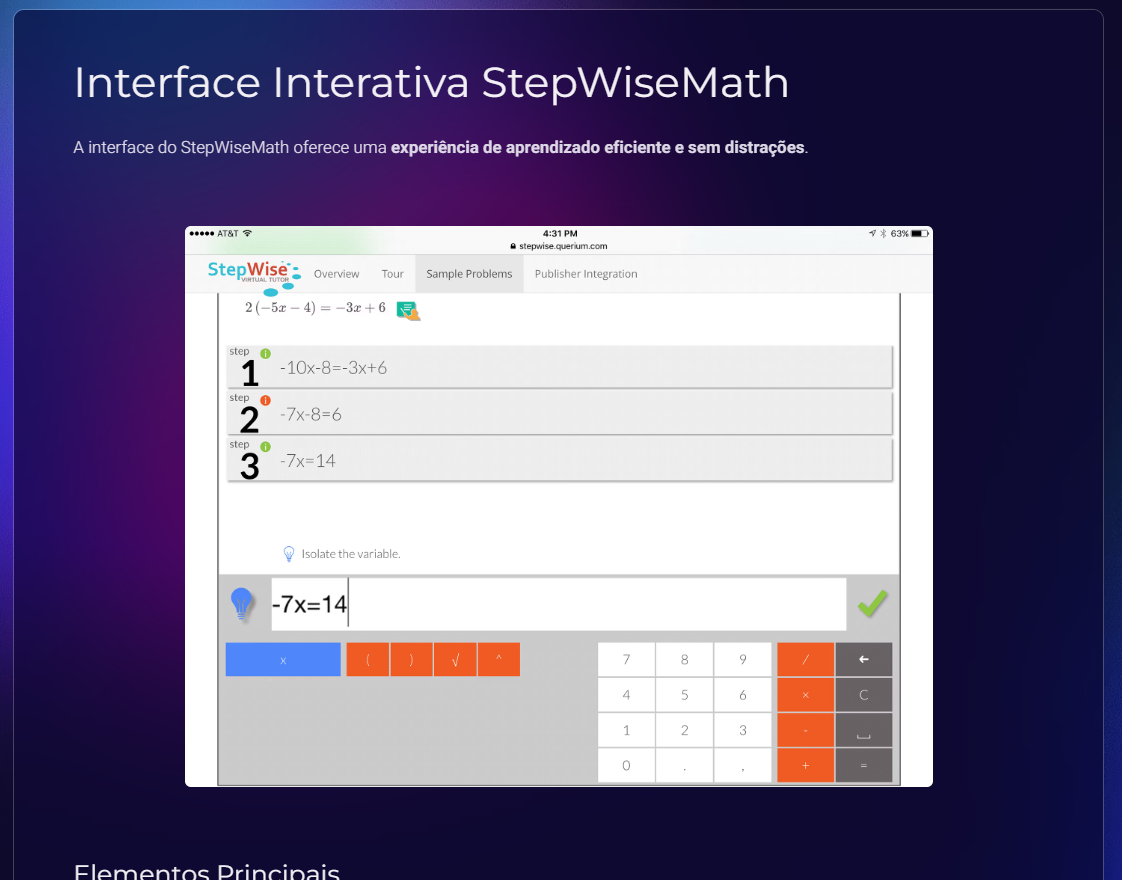Click the decimal point key
Image resolution: width=1122 pixels, height=880 pixels.
[685, 766]
